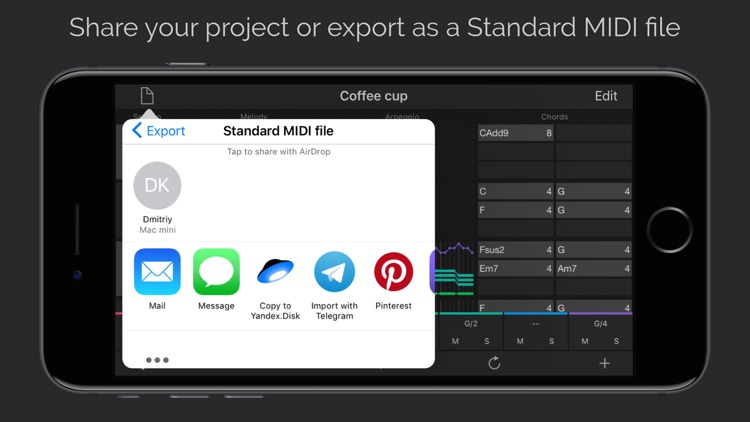Select Import with Telegram

click(334, 272)
